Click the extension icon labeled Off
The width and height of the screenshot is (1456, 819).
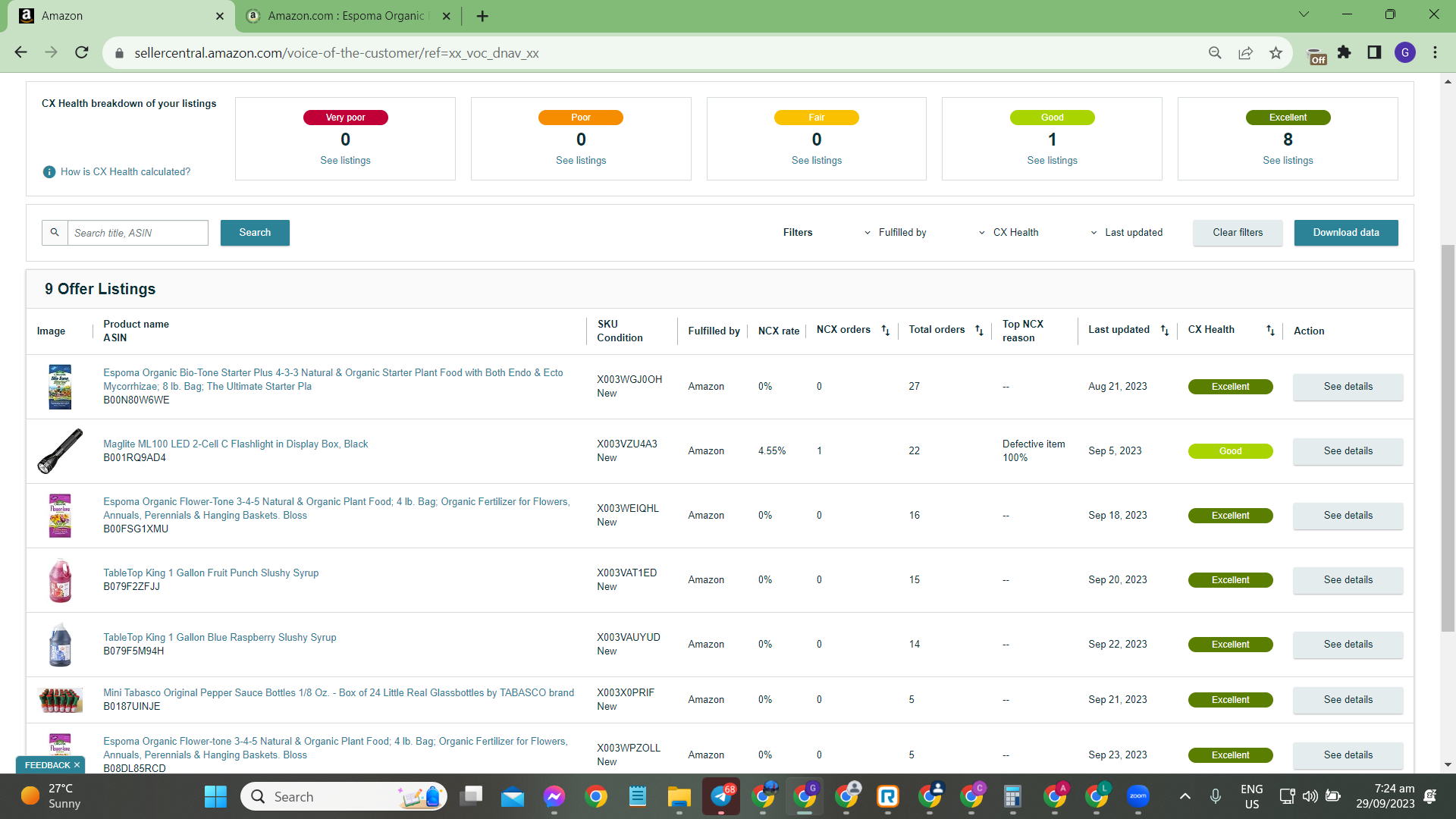coord(1316,55)
